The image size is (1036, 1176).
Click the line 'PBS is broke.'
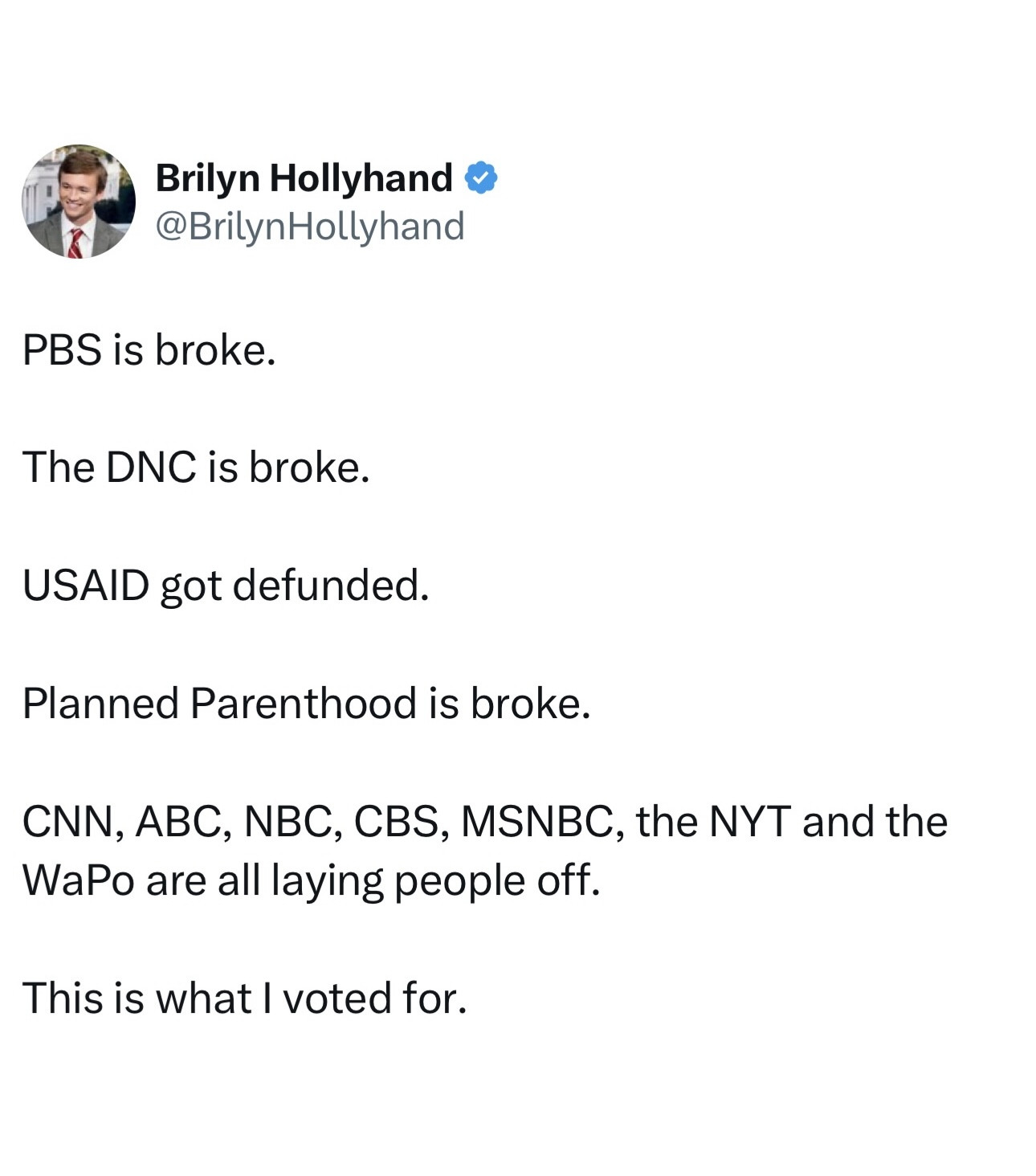(149, 349)
